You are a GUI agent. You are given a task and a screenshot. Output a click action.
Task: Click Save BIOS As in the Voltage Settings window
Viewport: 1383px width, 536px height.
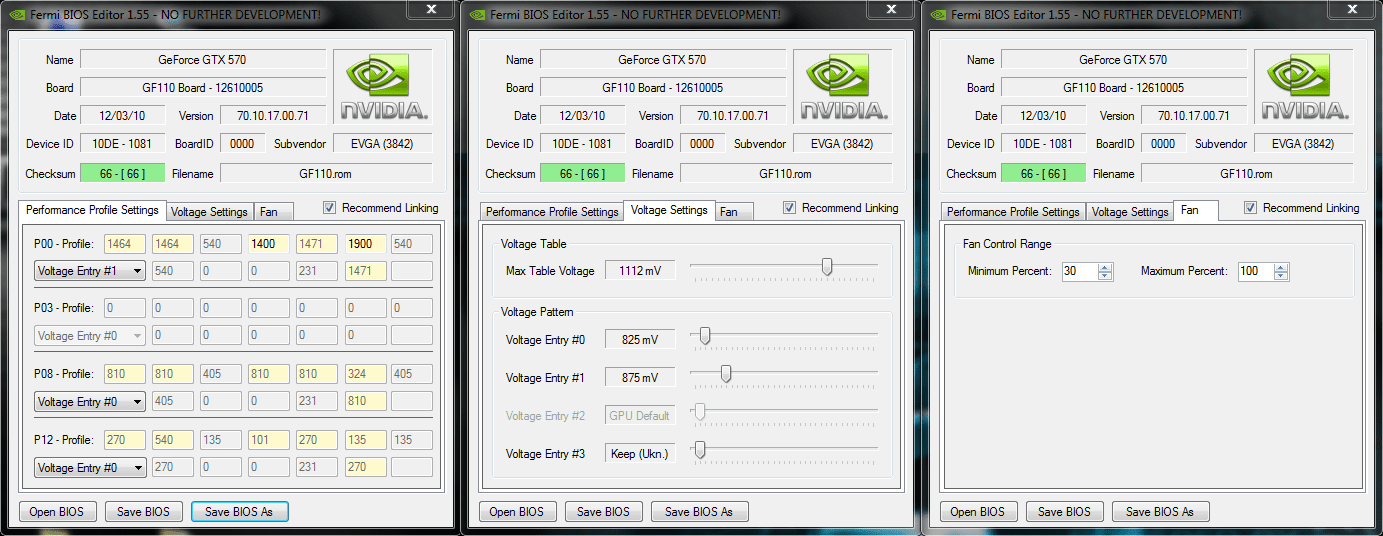[x=700, y=511]
